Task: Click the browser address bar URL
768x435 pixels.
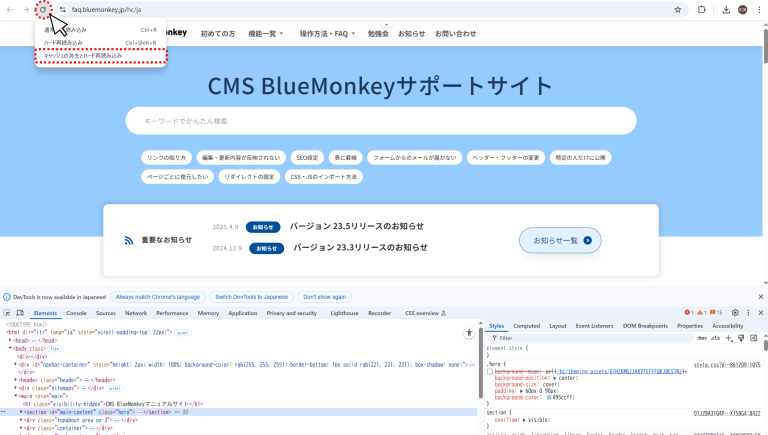Action: (x=106, y=9)
